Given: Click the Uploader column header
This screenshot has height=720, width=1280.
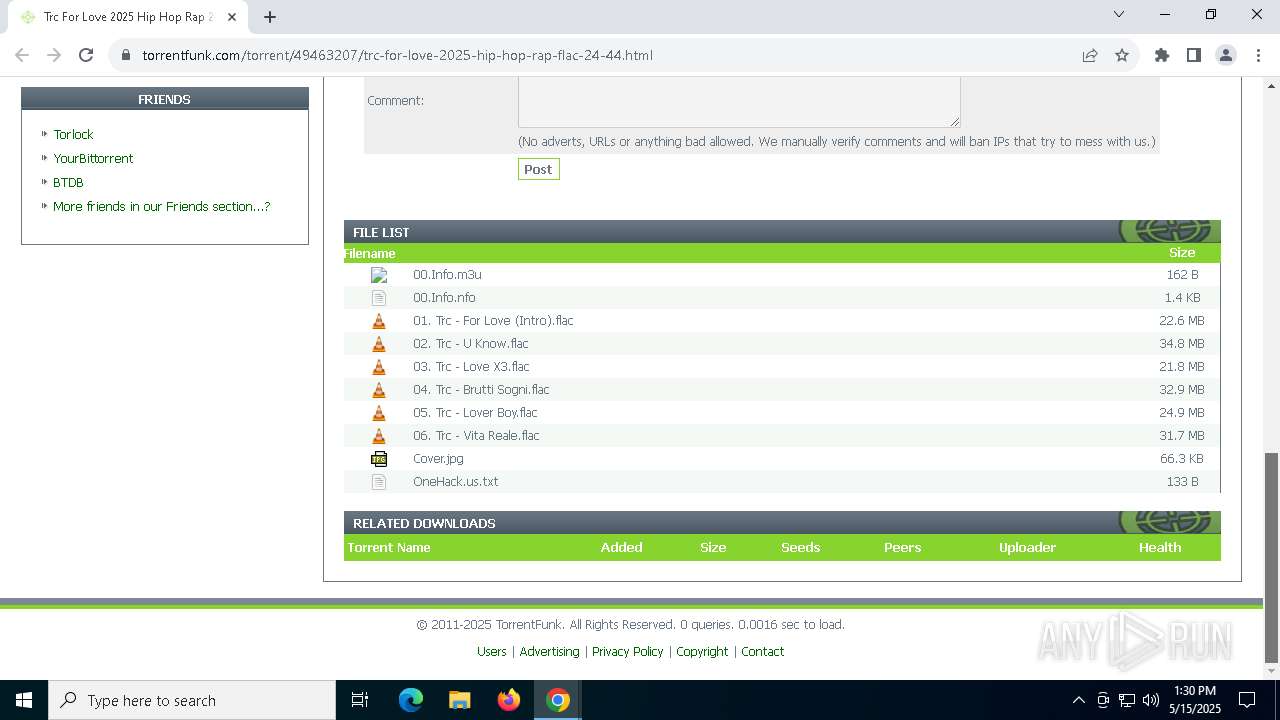Looking at the screenshot, I should 1027,547.
